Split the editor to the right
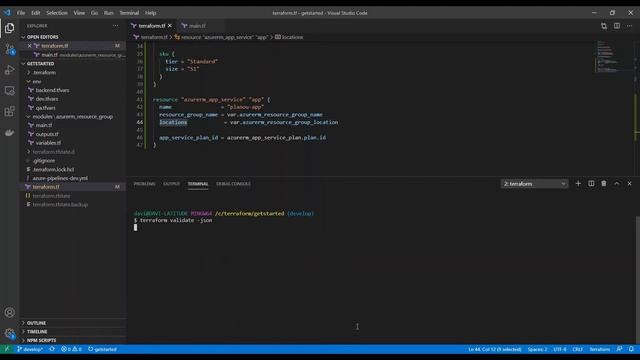The image size is (640, 360). click(x=617, y=26)
